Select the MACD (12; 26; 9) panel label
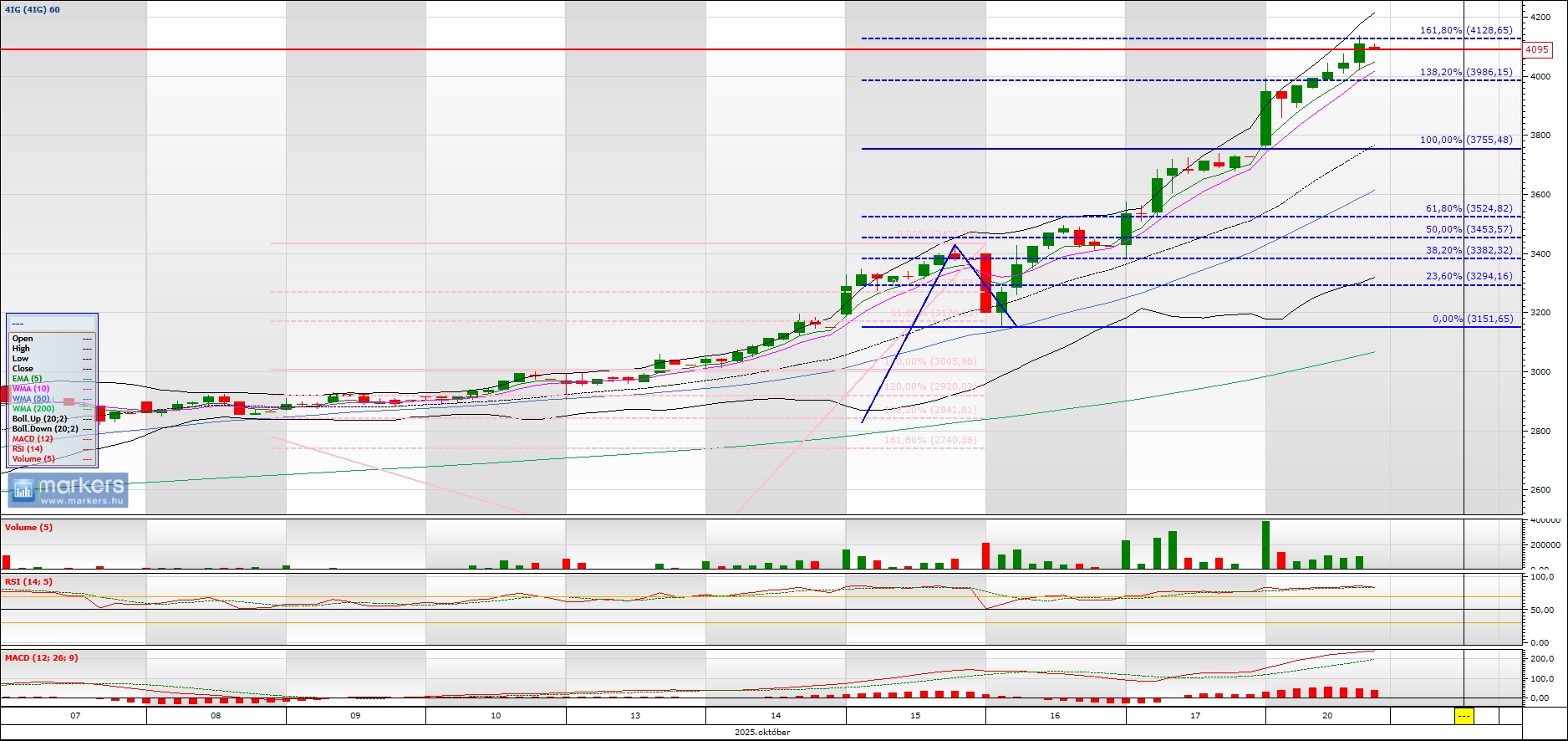This screenshot has width=1568, height=741. point(41,658)
